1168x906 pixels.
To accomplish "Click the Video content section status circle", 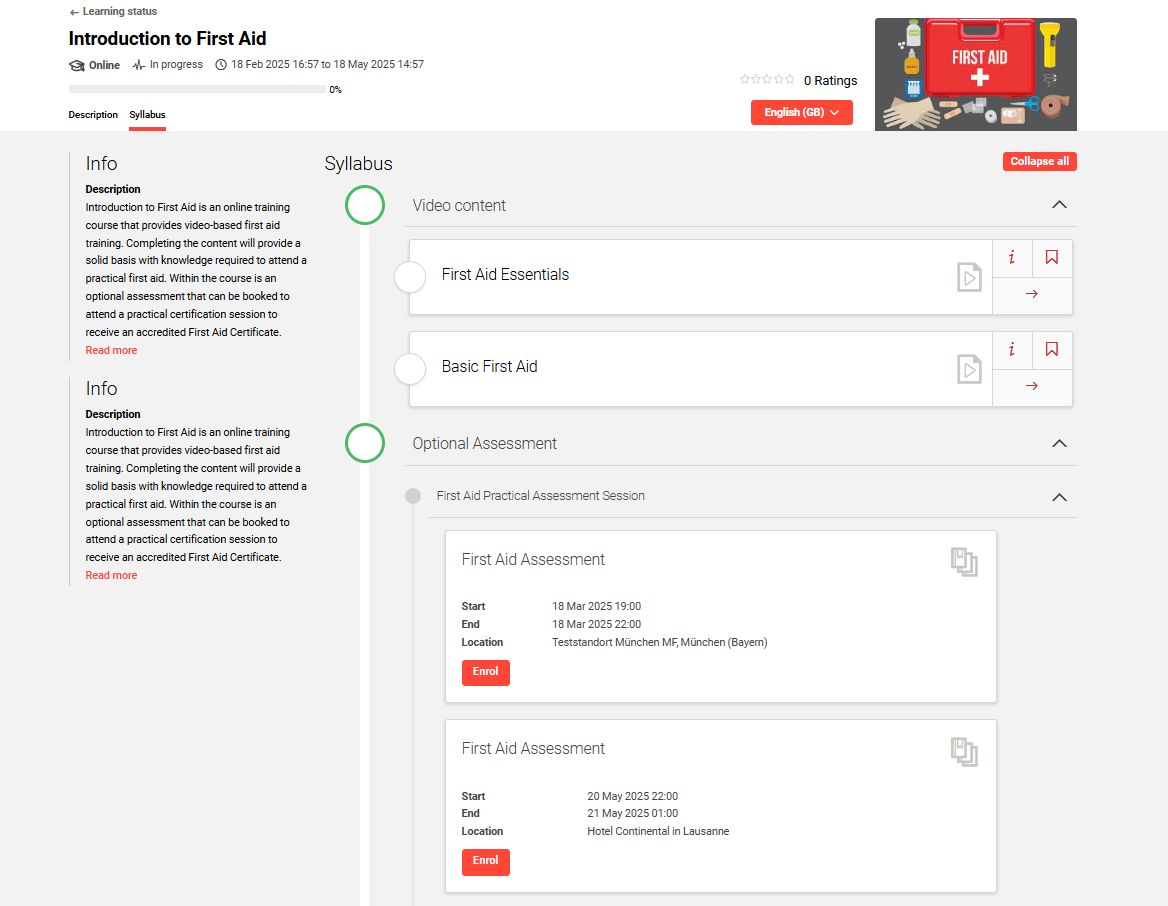I will (x=365, y=205).
